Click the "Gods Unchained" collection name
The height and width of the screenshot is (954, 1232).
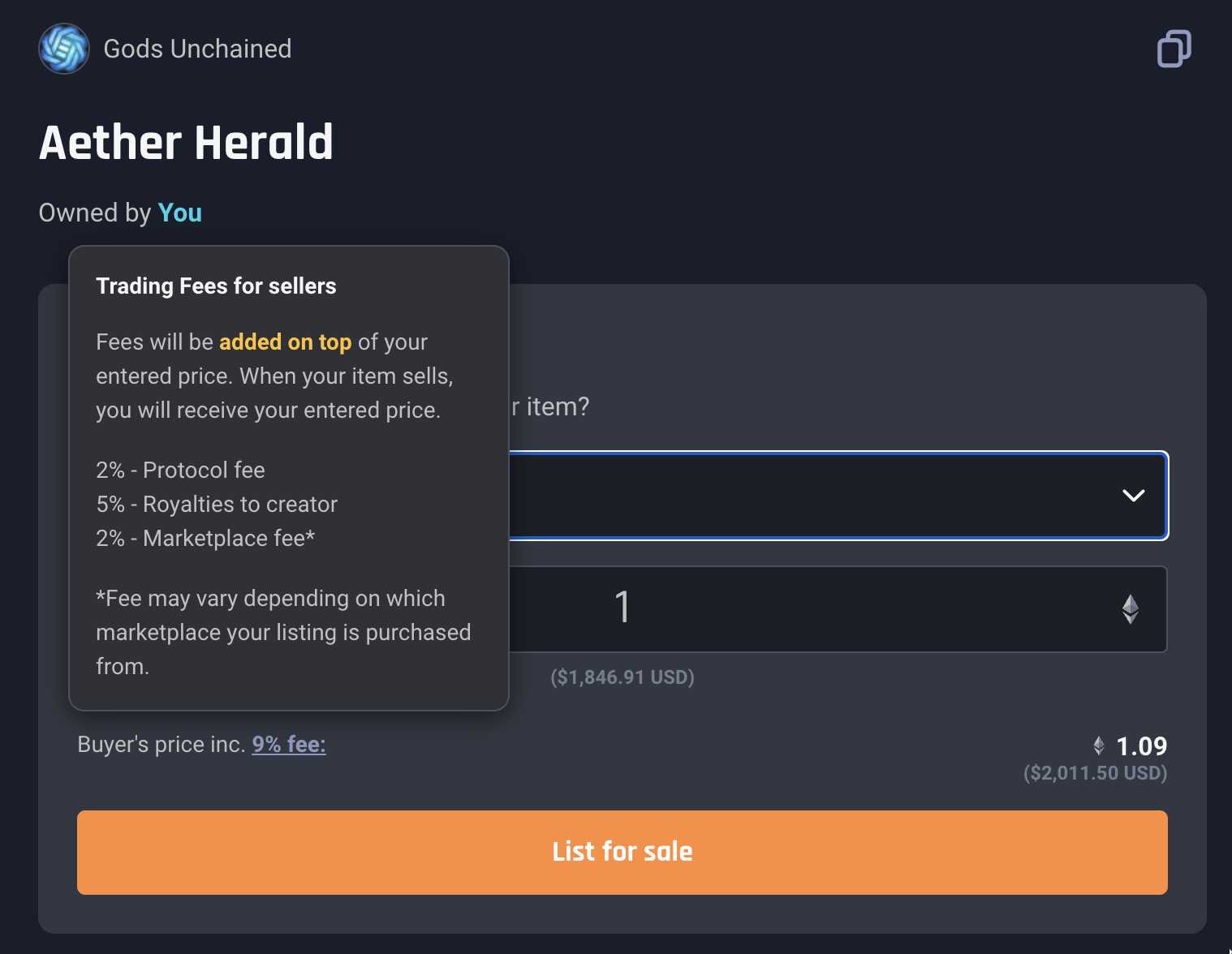197,49
